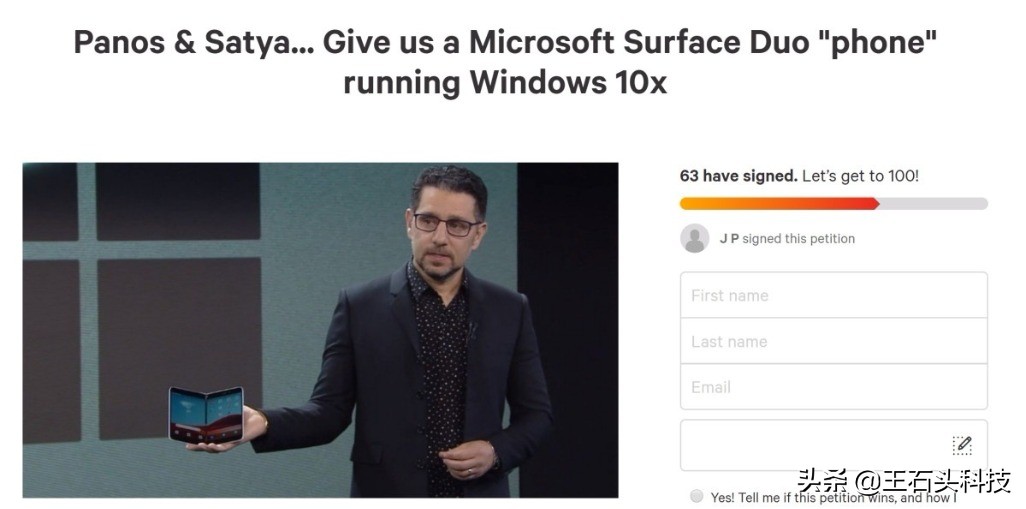Click the presenter's face in the photo
This screenshot has width=1026, height=509.
447,226
